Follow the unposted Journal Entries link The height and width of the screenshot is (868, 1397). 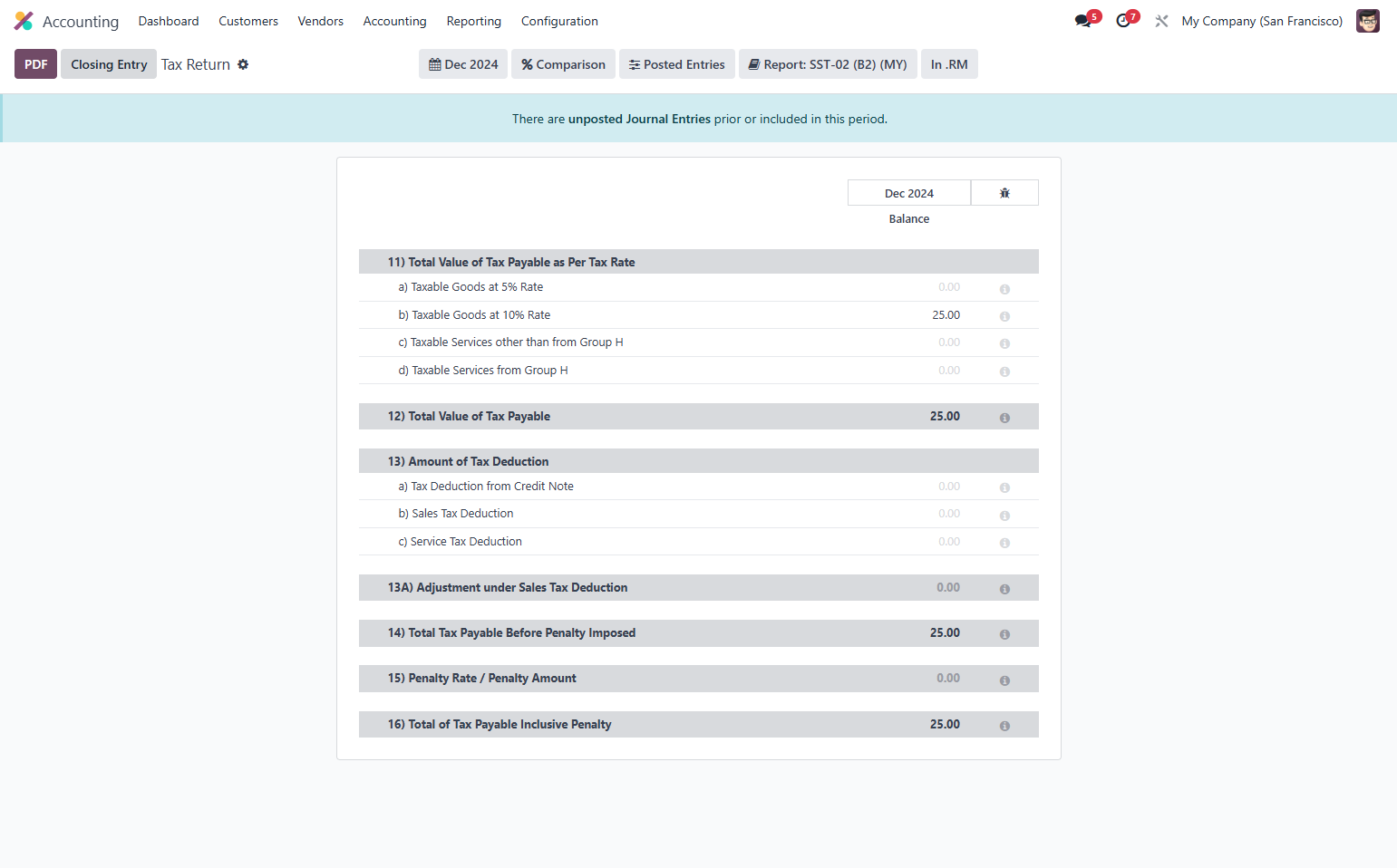639,119
